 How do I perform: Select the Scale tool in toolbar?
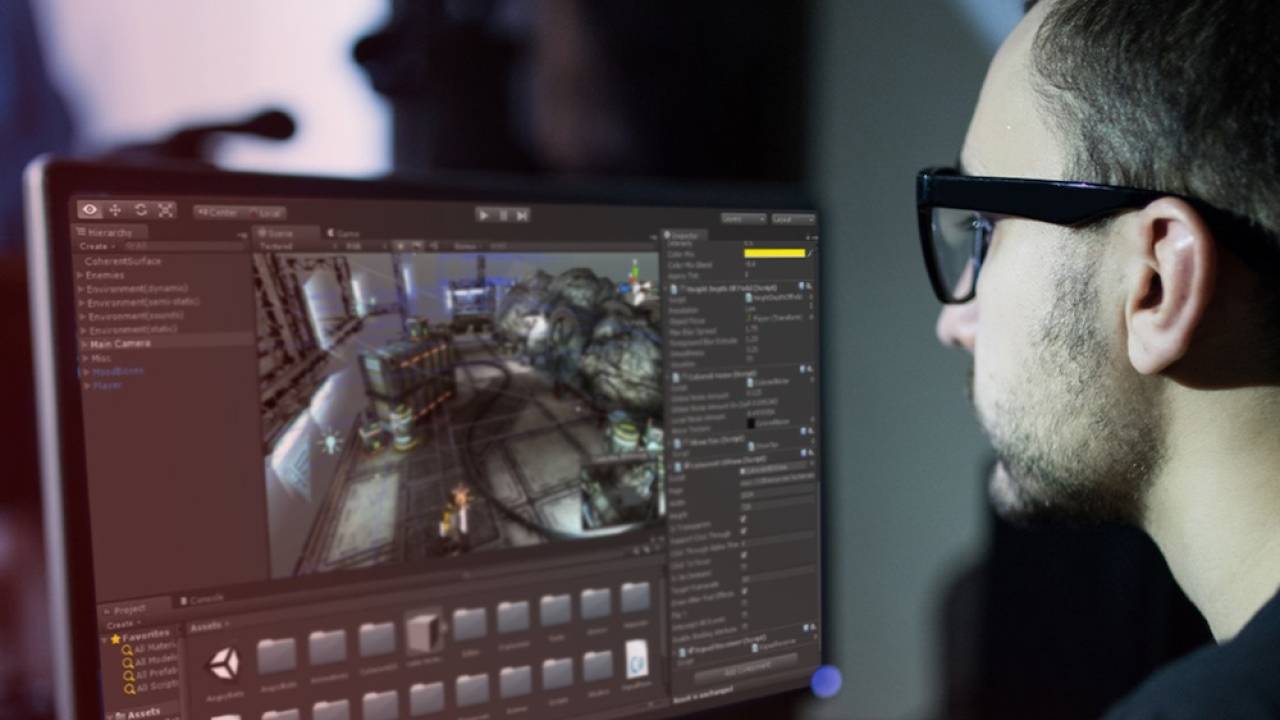click(166, 209)
